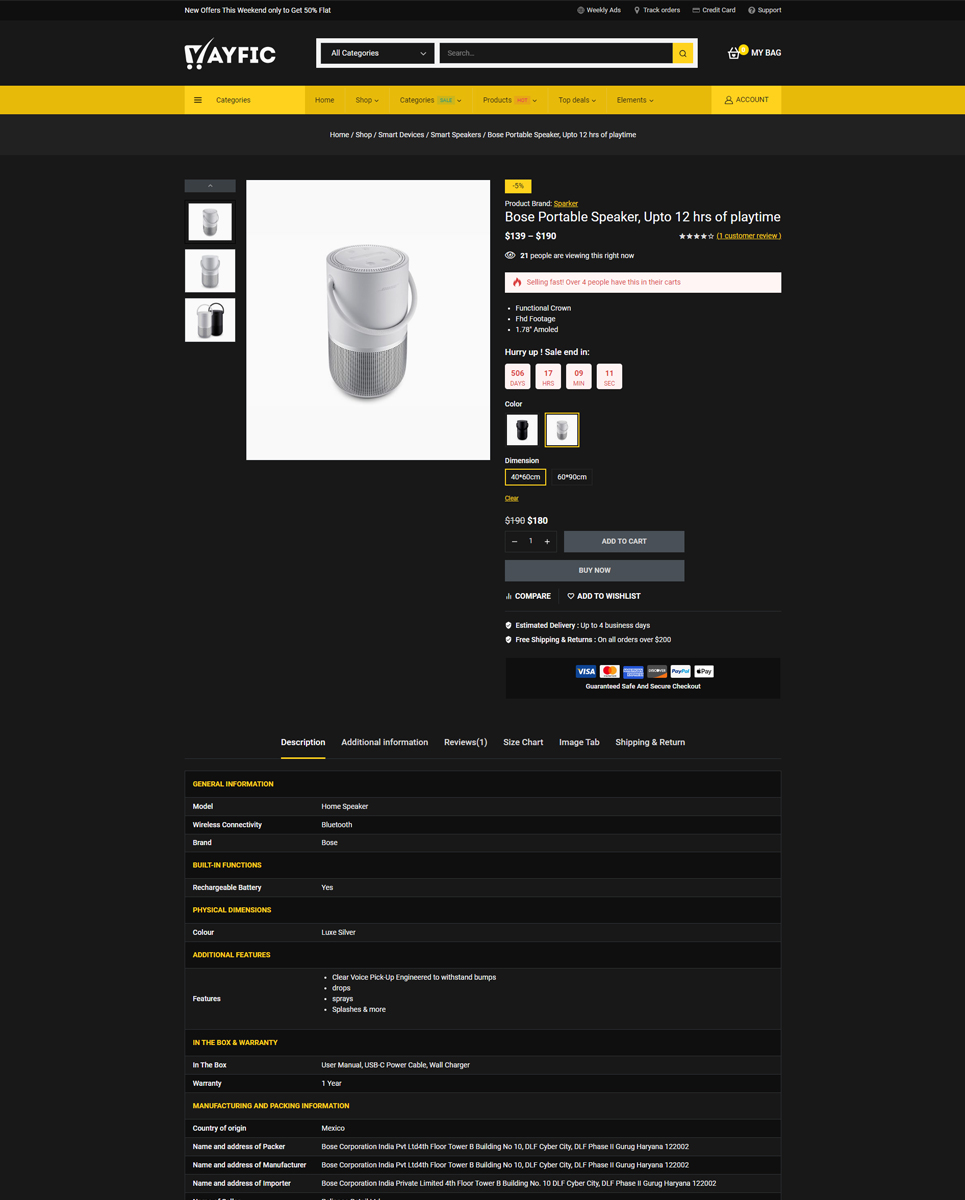This screenshot has height=1200, width=965.
Task: Switch to the Additional information tab
Action: (x=384, y=742)
